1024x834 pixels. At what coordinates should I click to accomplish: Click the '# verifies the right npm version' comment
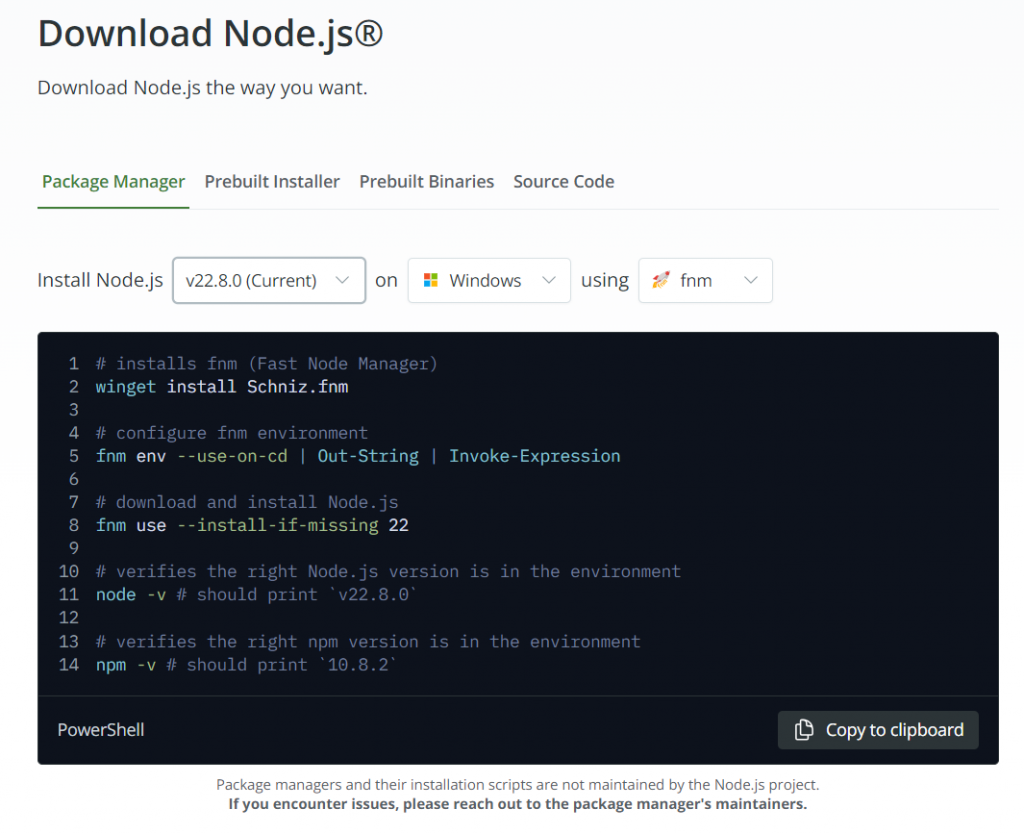[x=368, y=642]
